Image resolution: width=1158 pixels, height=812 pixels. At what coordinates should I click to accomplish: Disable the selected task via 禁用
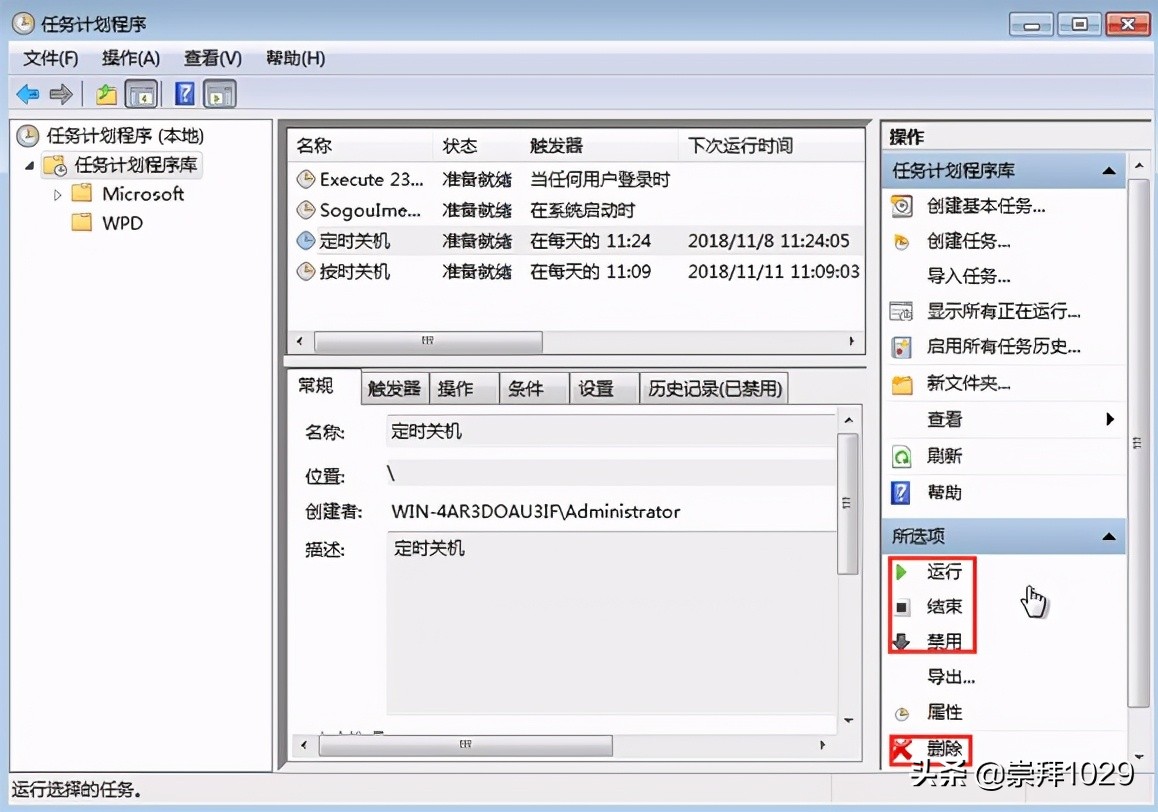pos(941,640)
